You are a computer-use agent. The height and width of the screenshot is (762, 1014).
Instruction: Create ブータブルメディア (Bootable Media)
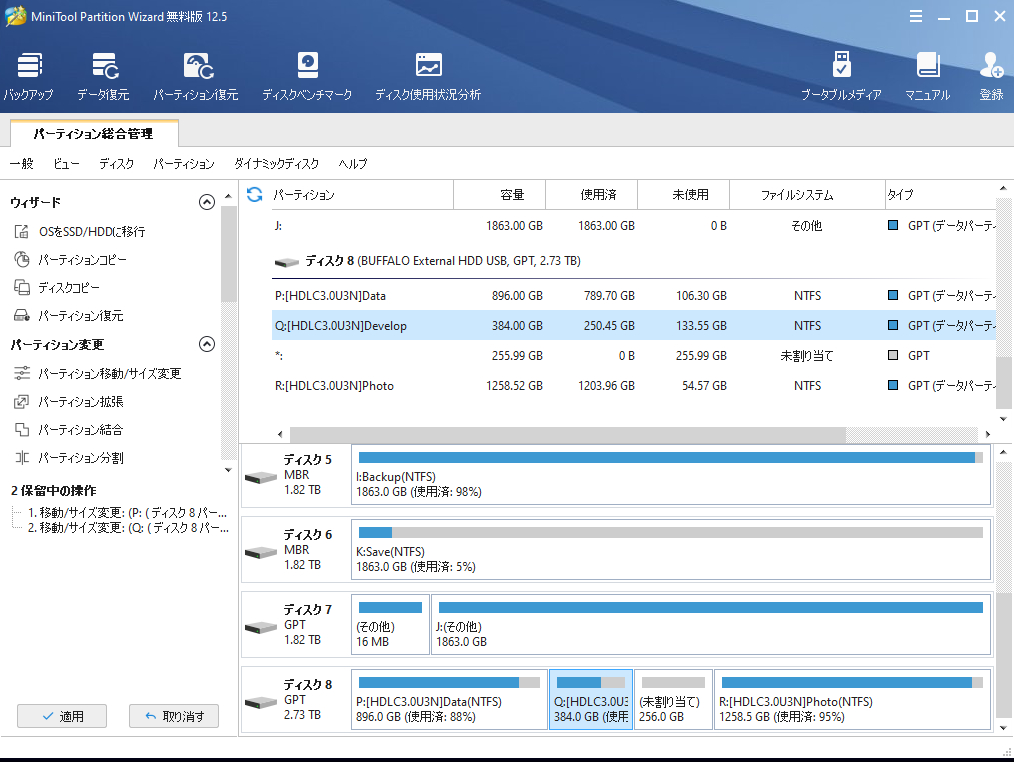(841, 77)
